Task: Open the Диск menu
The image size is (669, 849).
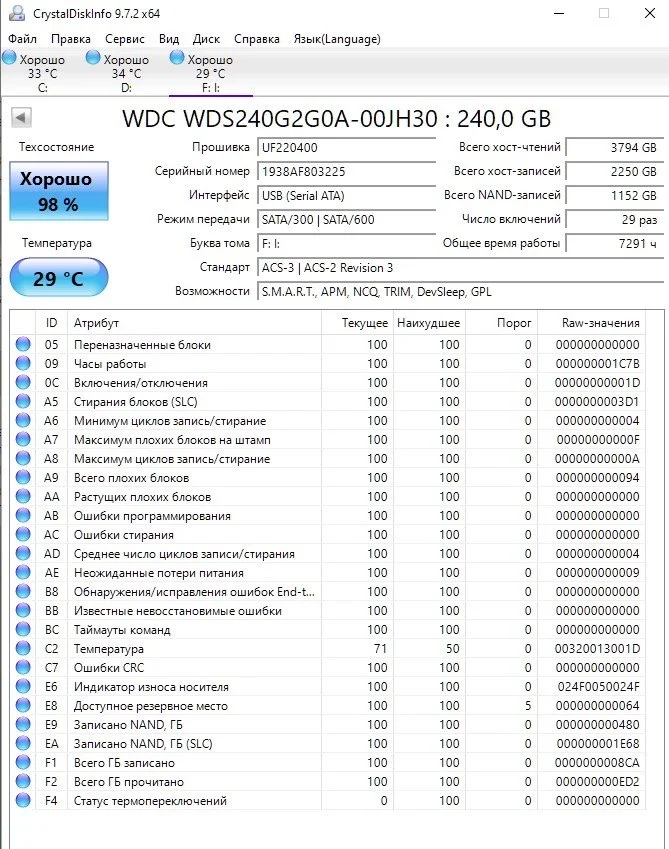Action: point(206,39)
